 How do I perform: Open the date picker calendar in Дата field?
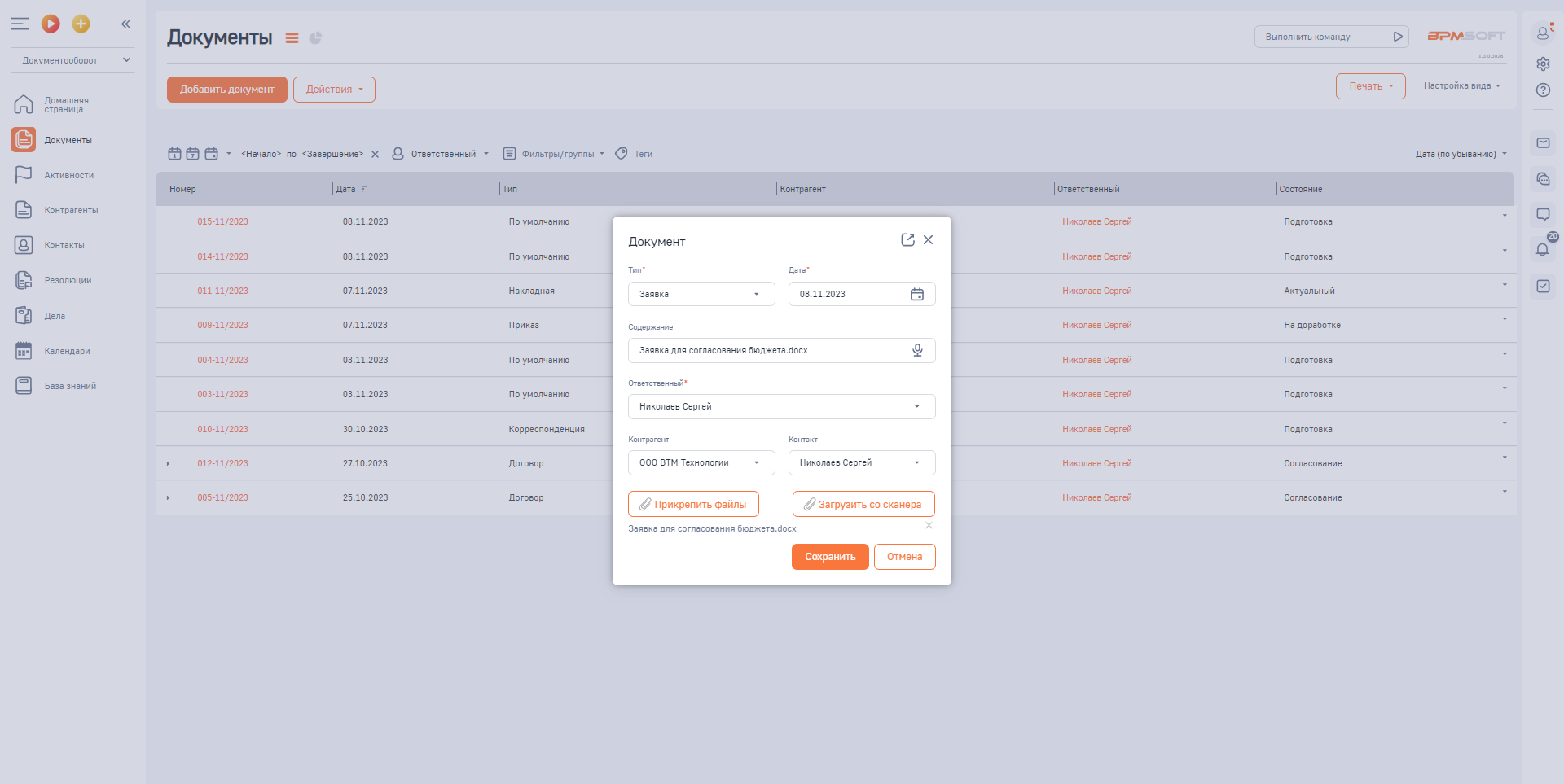point(917,294)
